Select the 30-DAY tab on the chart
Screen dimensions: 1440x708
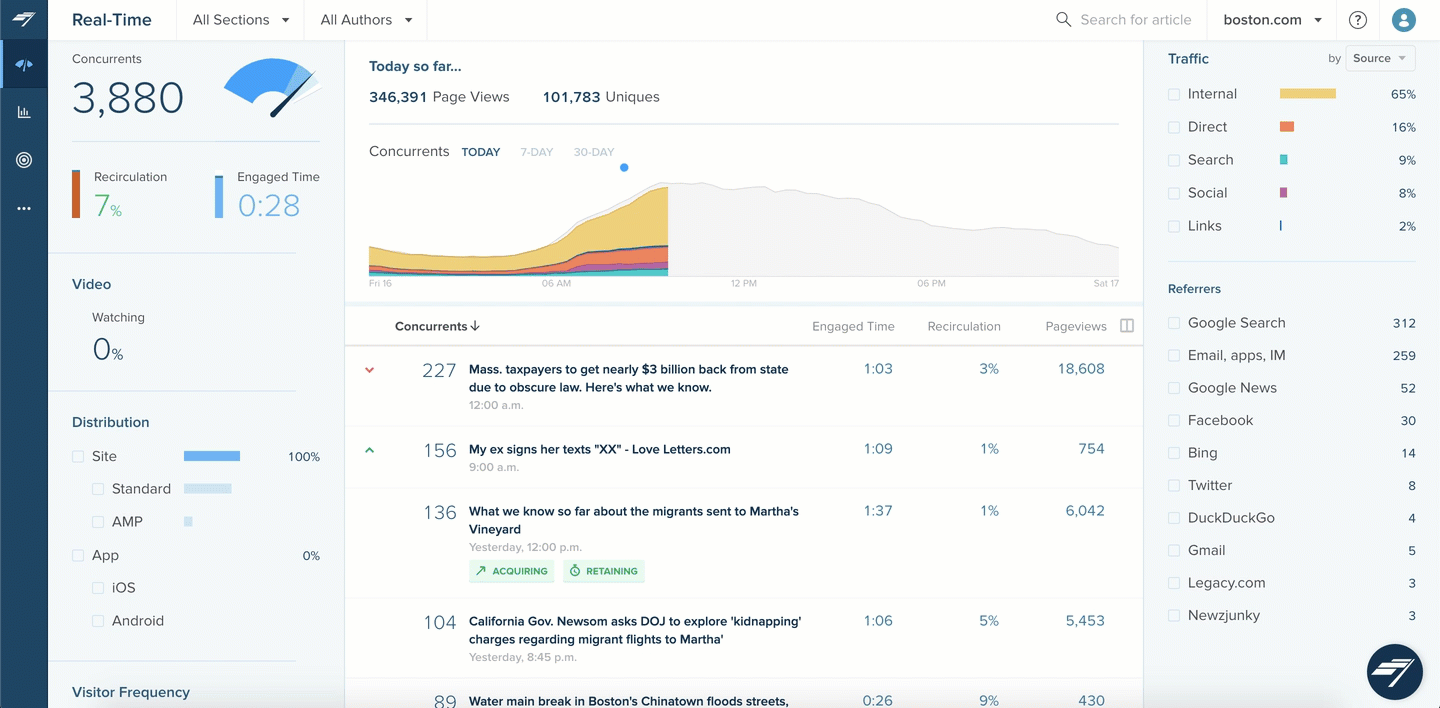593,152
